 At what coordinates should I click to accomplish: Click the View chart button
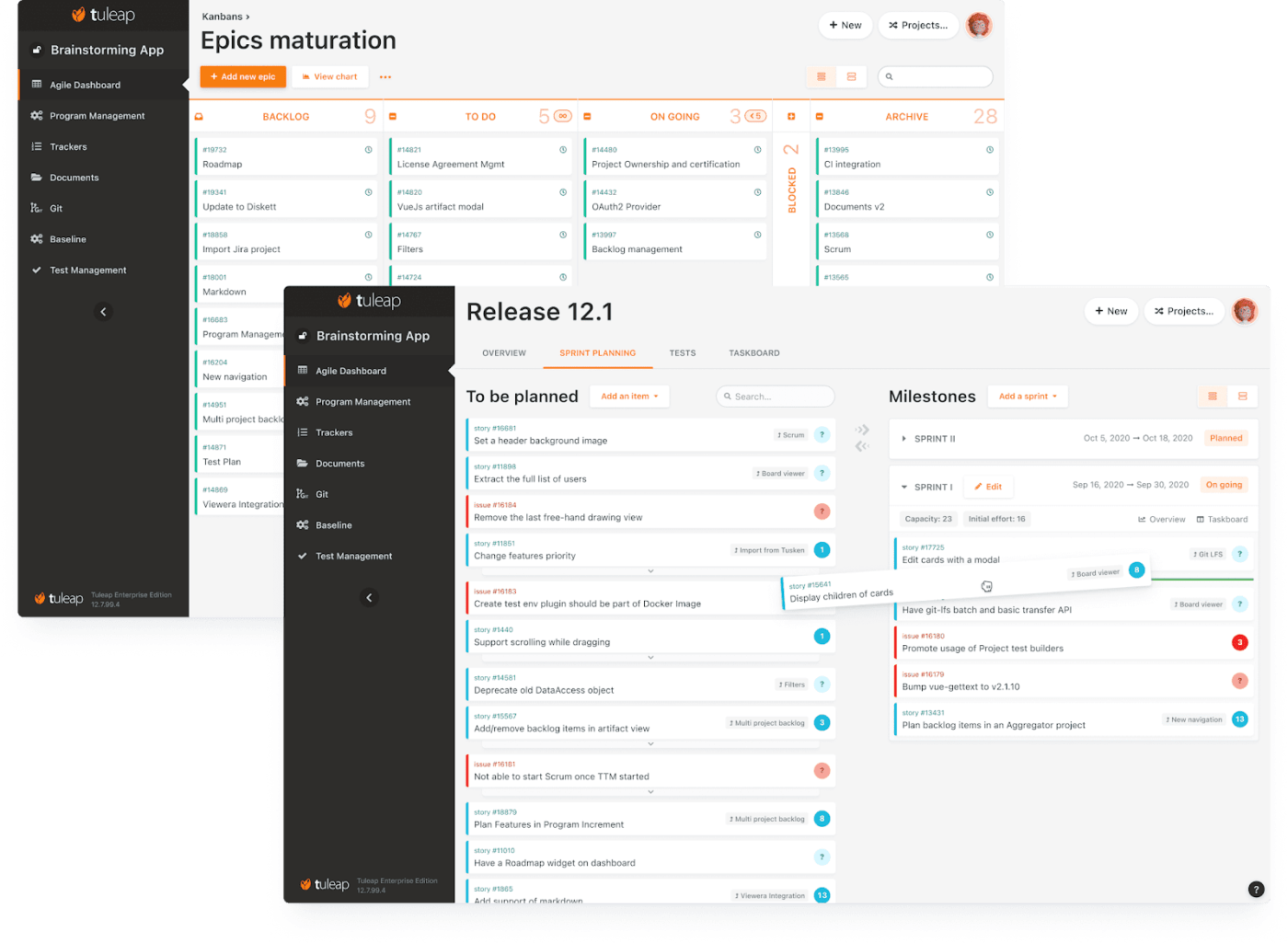point(329,77)
